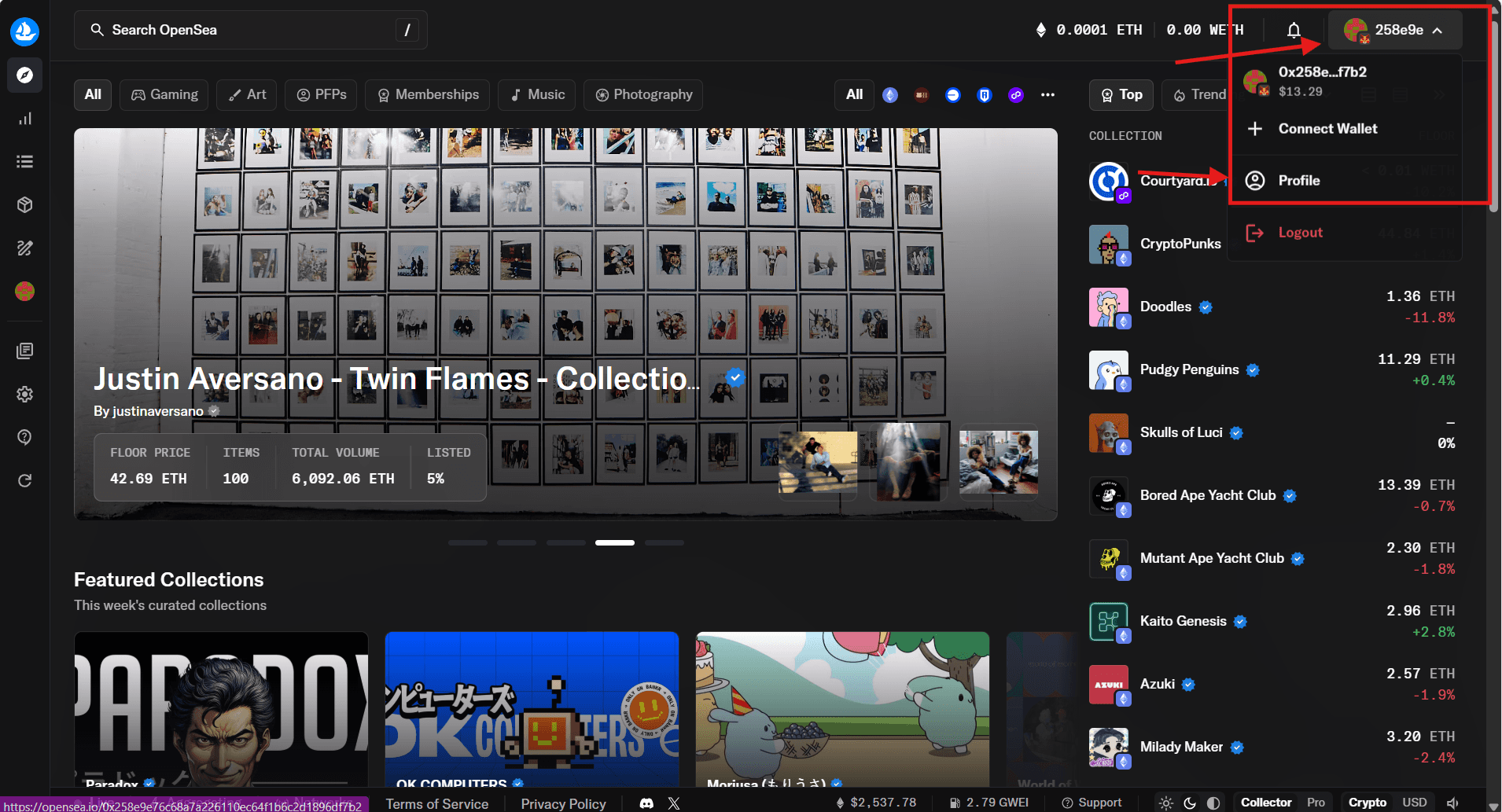Open the stacked pages resources icon
Screen dimensions: 1502x812
tap(24, 351)
